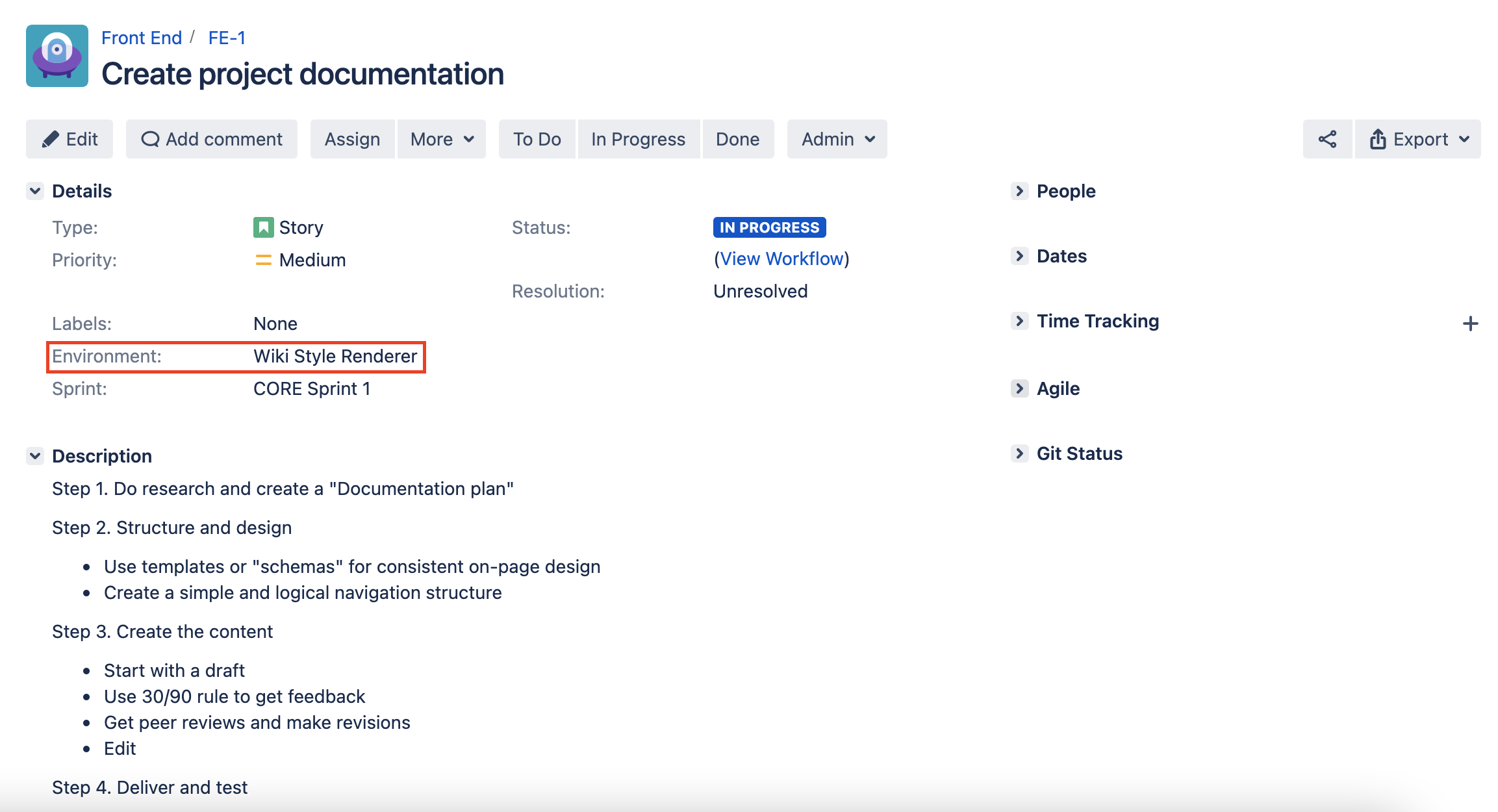Collapse the Details section
This screenshot has width=1498, height=812.
tap(35, 191)
